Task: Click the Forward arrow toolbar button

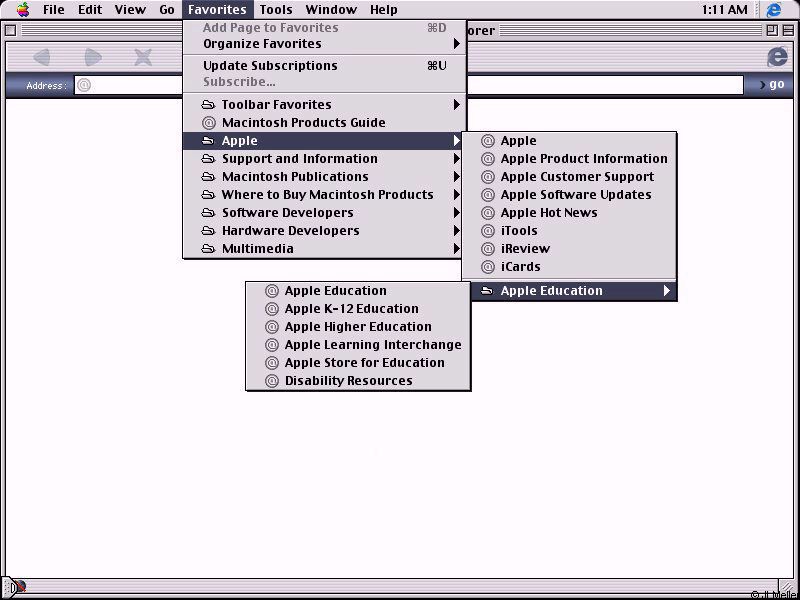Action: (93, 57)
